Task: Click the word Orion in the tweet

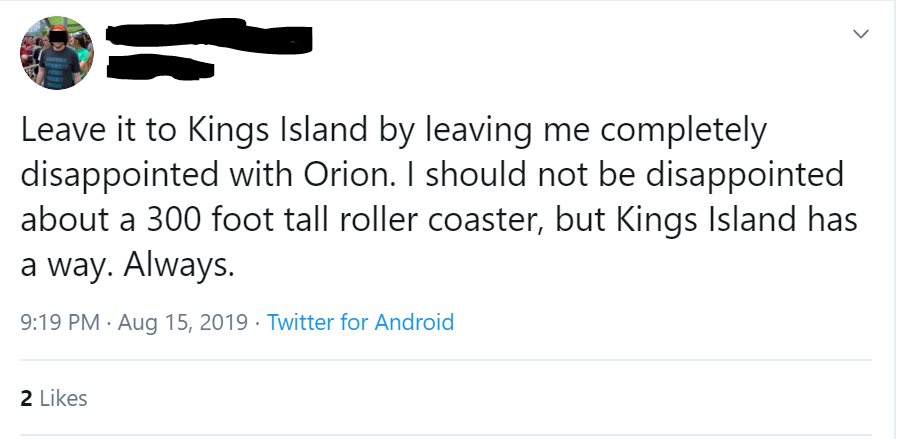Action: coord(337,174)
